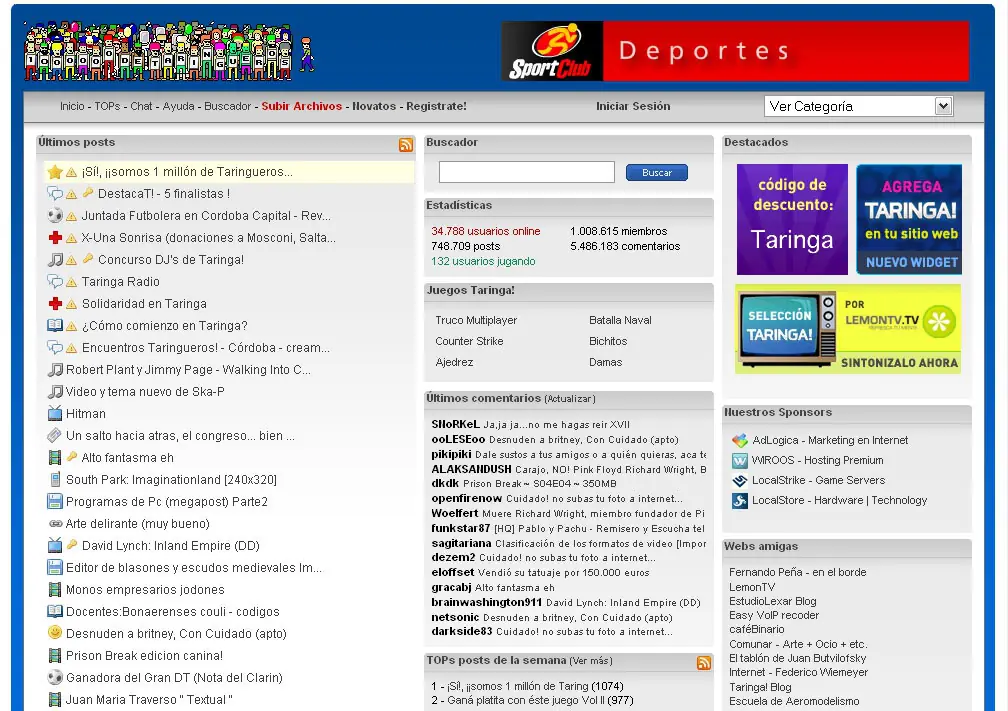Click the RSS feed icon for Últimos posts
Image resolution: width=1008 pixels, height=711 pixels.
(x=406, y=145)
